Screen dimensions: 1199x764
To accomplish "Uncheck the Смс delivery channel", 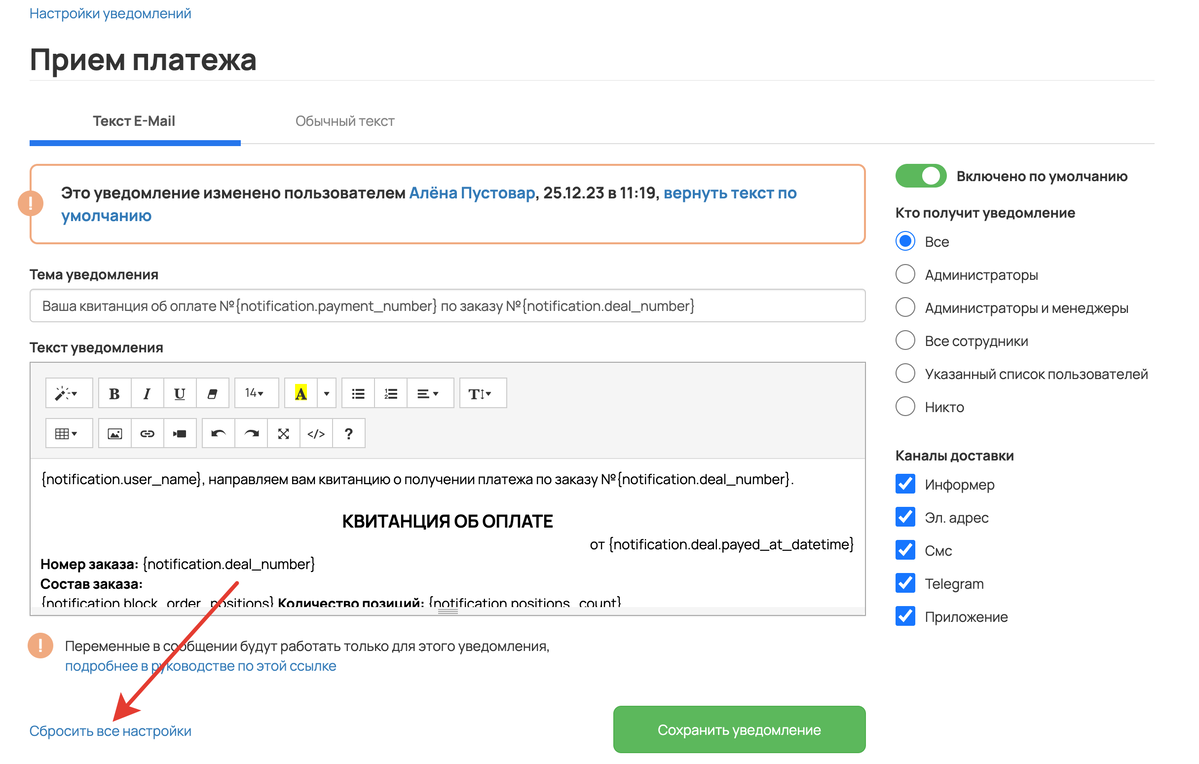I will click(x=905, y=550).
